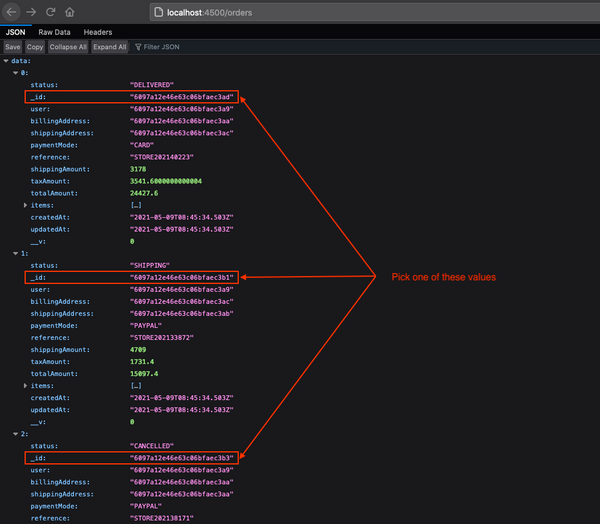Select the JSON tab

15,32
